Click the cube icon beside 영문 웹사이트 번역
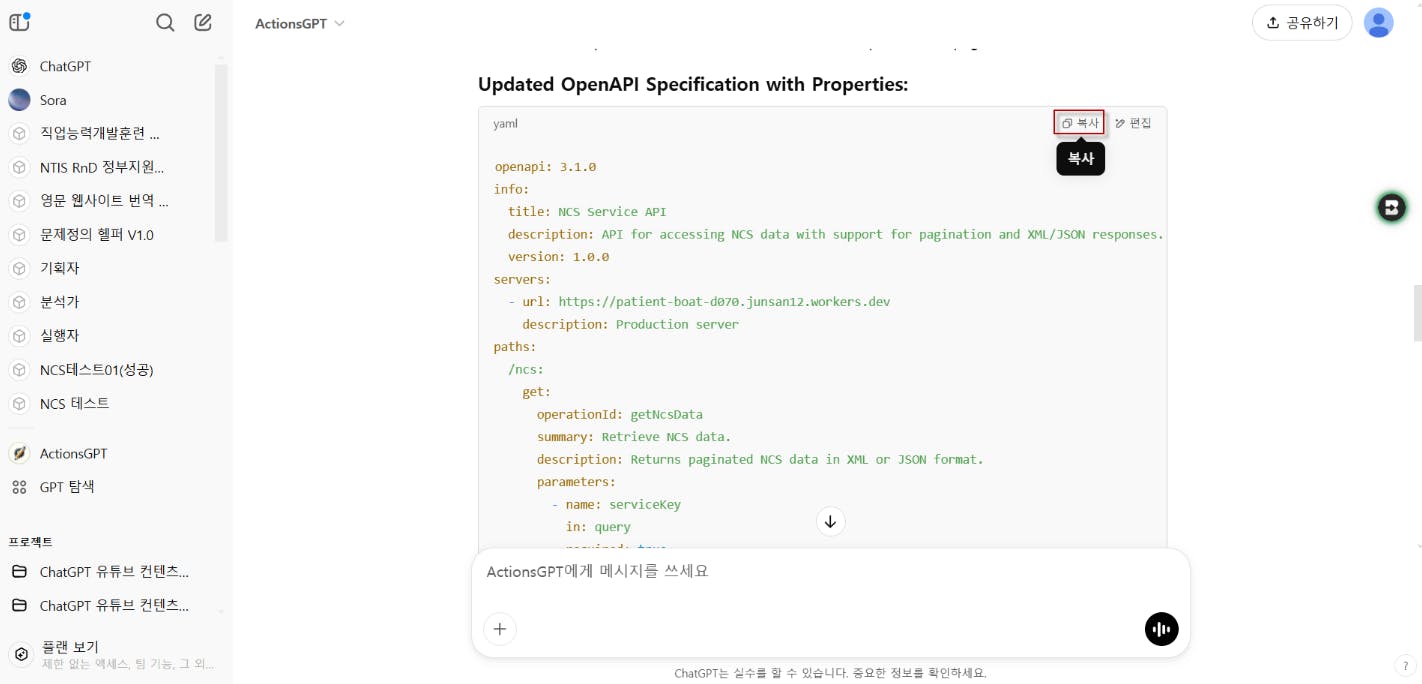The height and width of the screenshot is (684, 1422). click(19, 201)
